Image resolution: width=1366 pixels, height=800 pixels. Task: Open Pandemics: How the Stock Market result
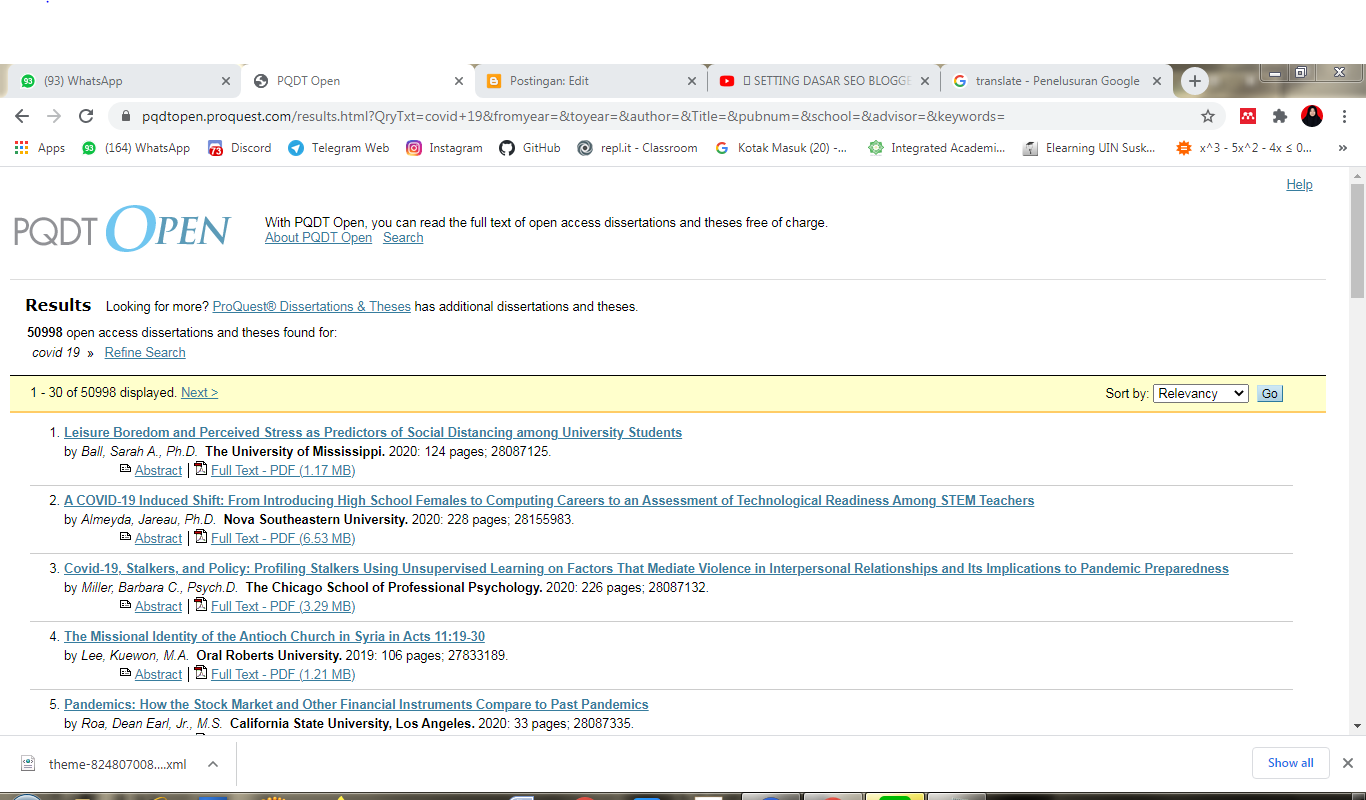pos(356,705)
